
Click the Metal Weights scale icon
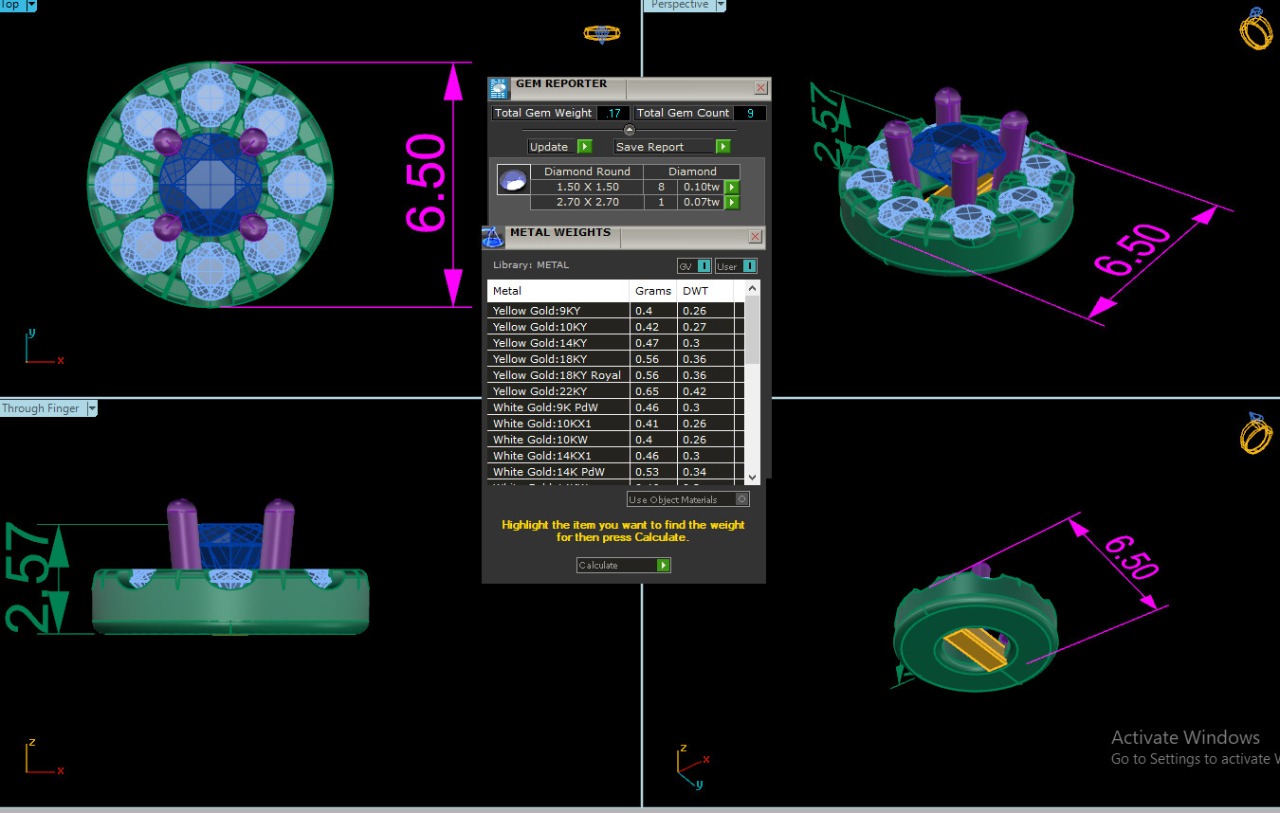[x=493, y=237]
